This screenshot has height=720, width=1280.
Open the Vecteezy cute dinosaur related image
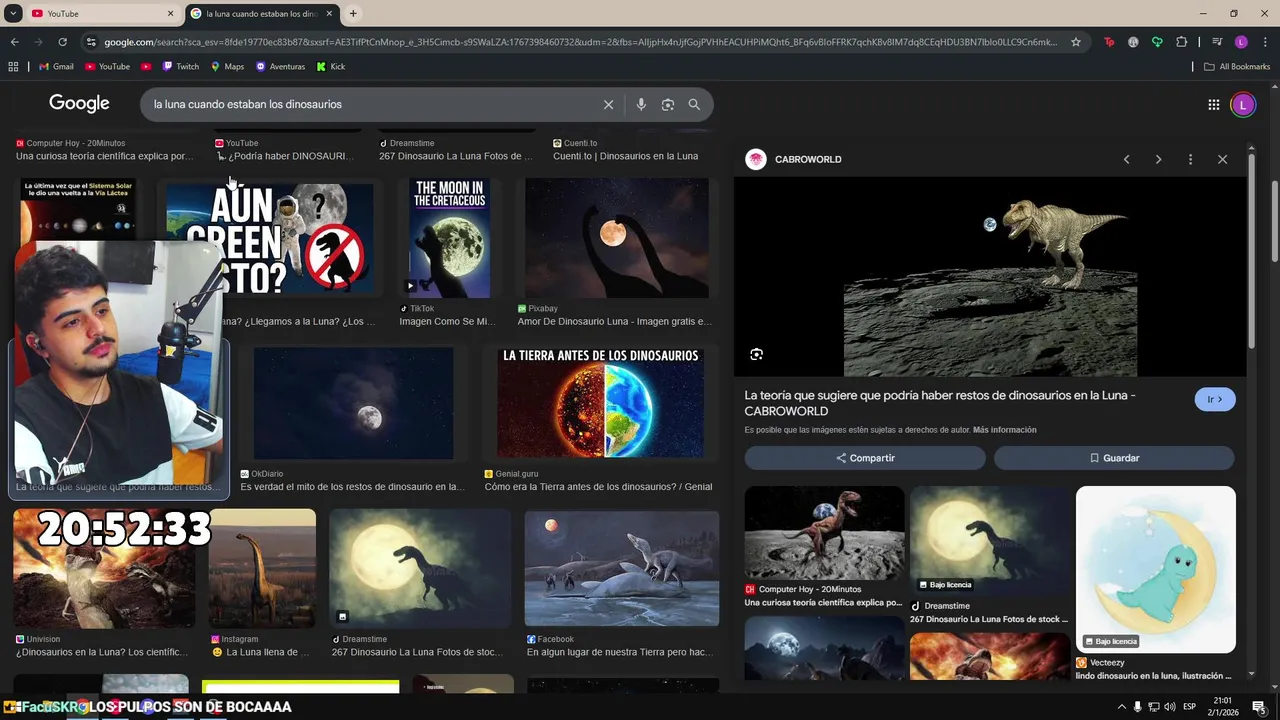pos(1156,569)
